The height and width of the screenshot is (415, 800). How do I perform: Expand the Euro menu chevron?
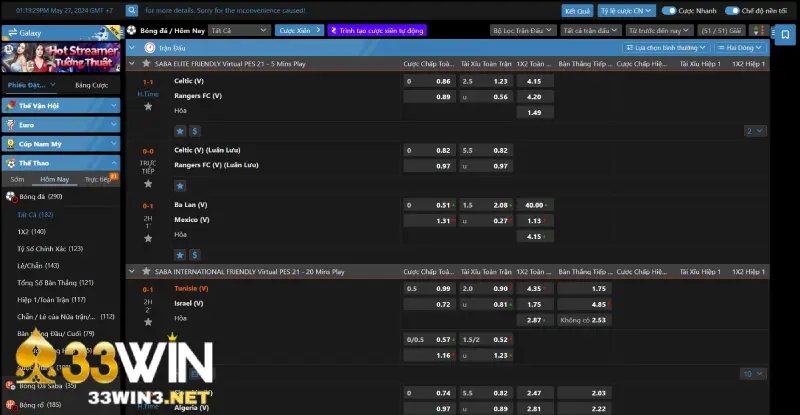point(113,125)
